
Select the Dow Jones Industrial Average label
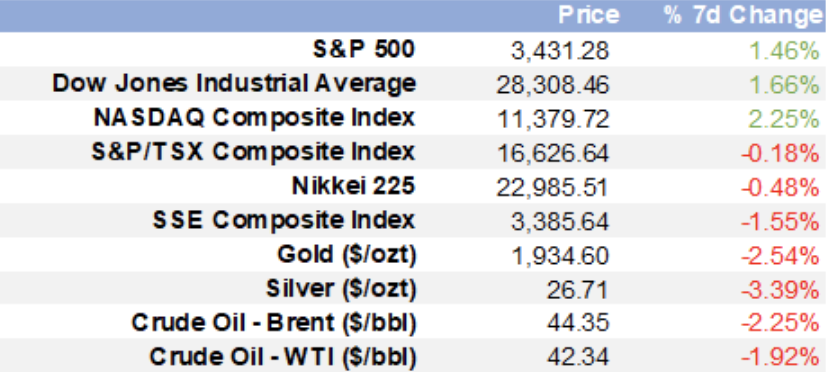[x=234, y=84]
